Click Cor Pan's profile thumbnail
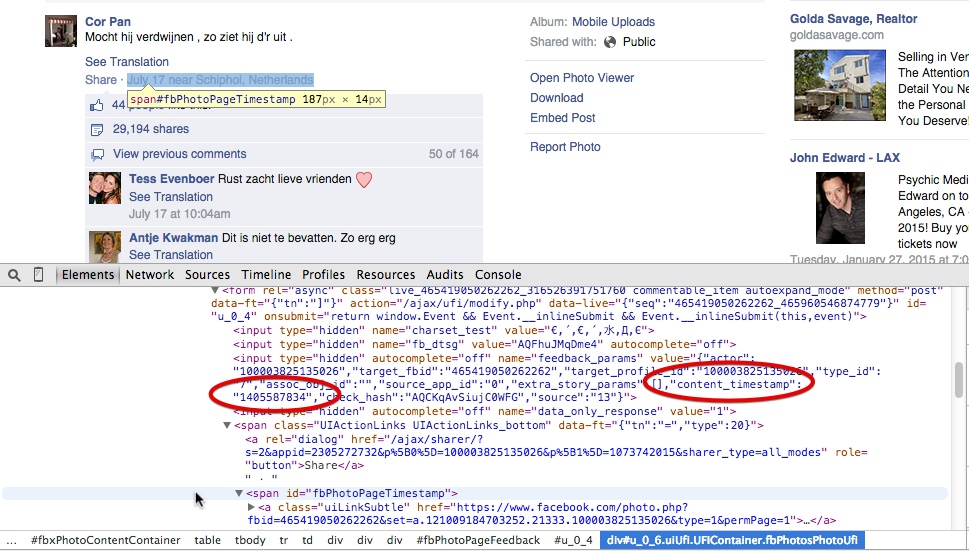This screenshot has height=551, width=969. pyautogui.click(x=61, y=31)
